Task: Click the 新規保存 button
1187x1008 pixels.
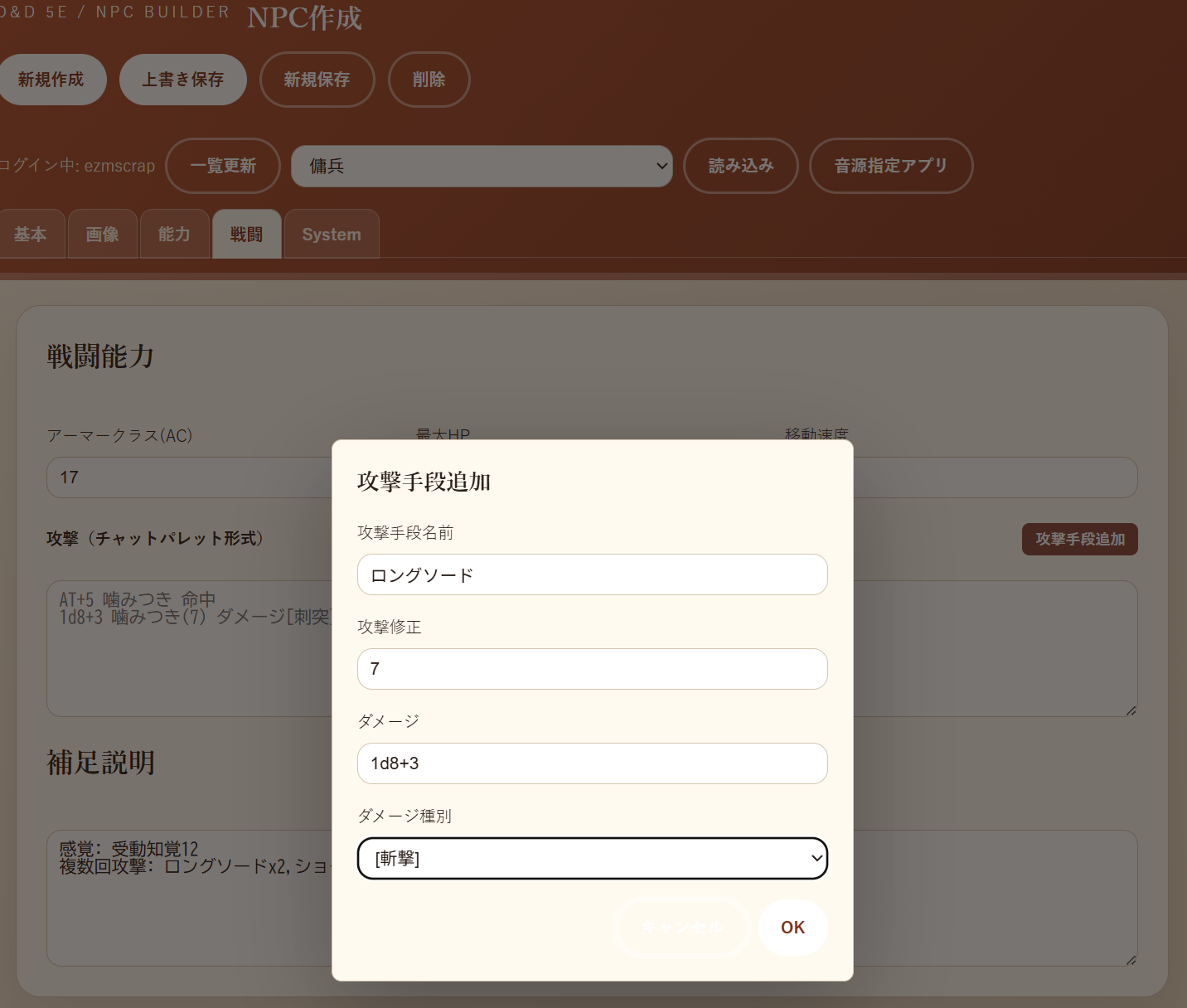Action: click(317, 80)
